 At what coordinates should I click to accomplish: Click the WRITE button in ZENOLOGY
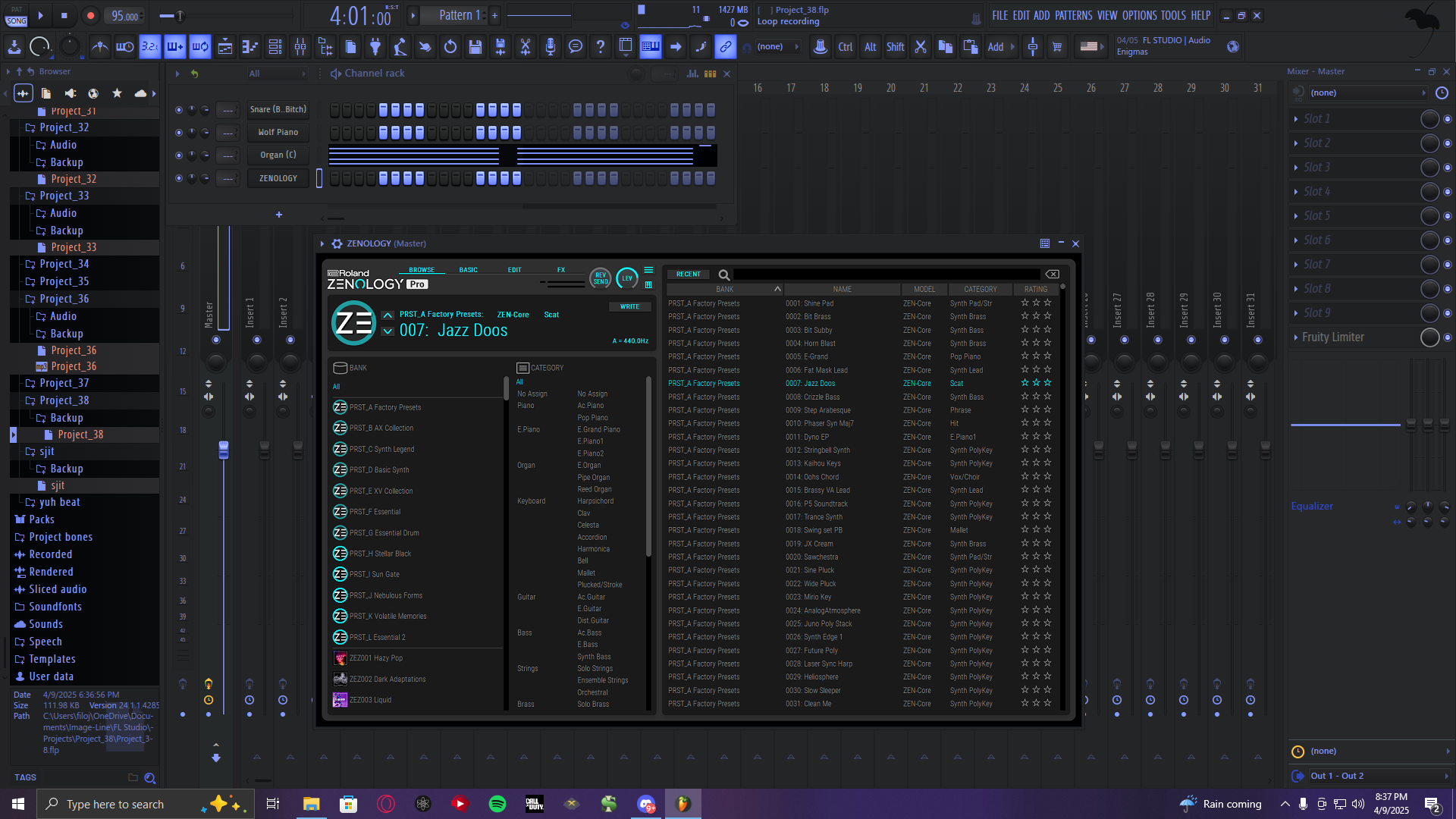[x=629, y=307]
